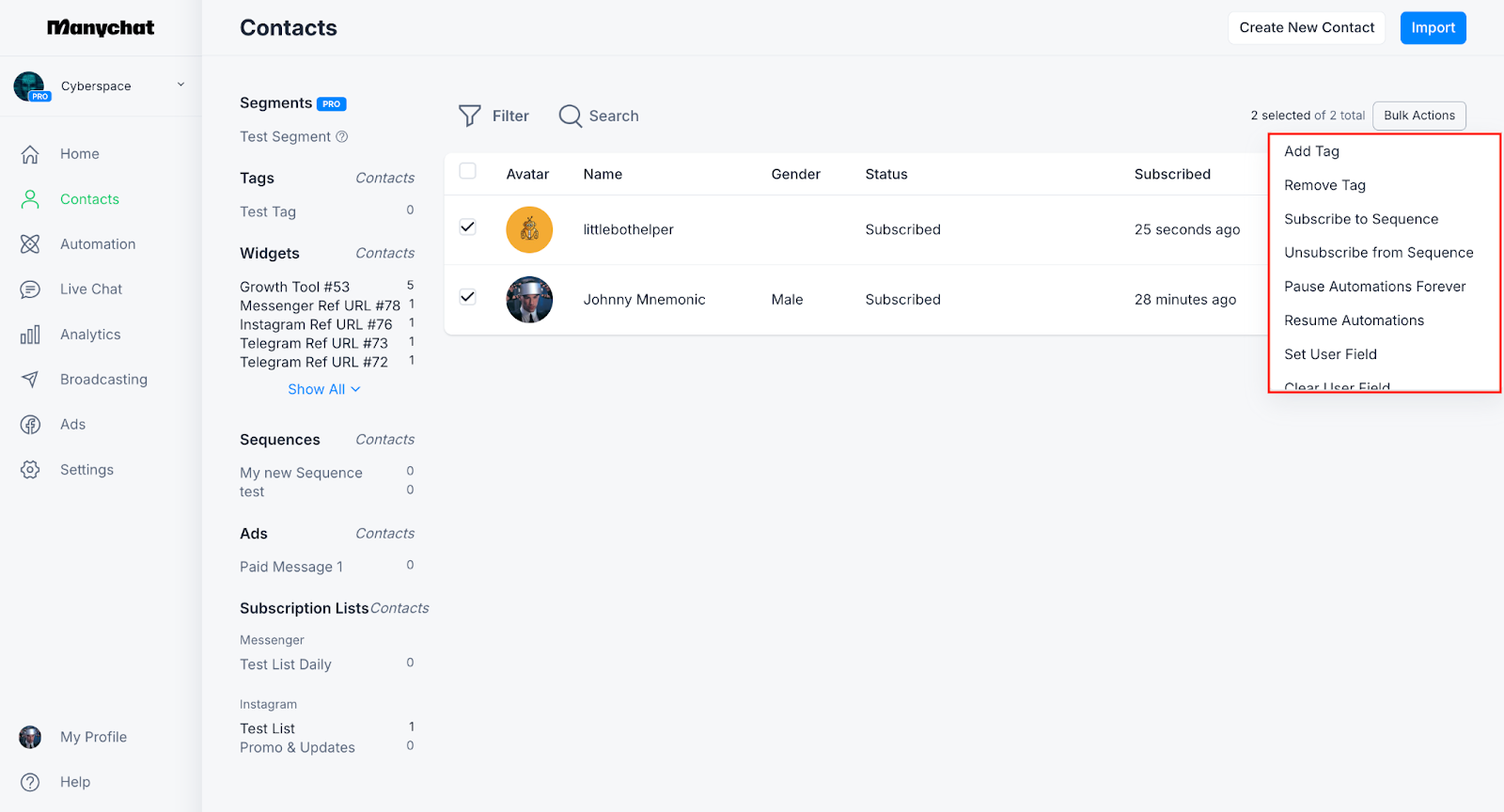
Task: Open the Cyberspace account dropdown chevron
Action: tap(180, 85)
